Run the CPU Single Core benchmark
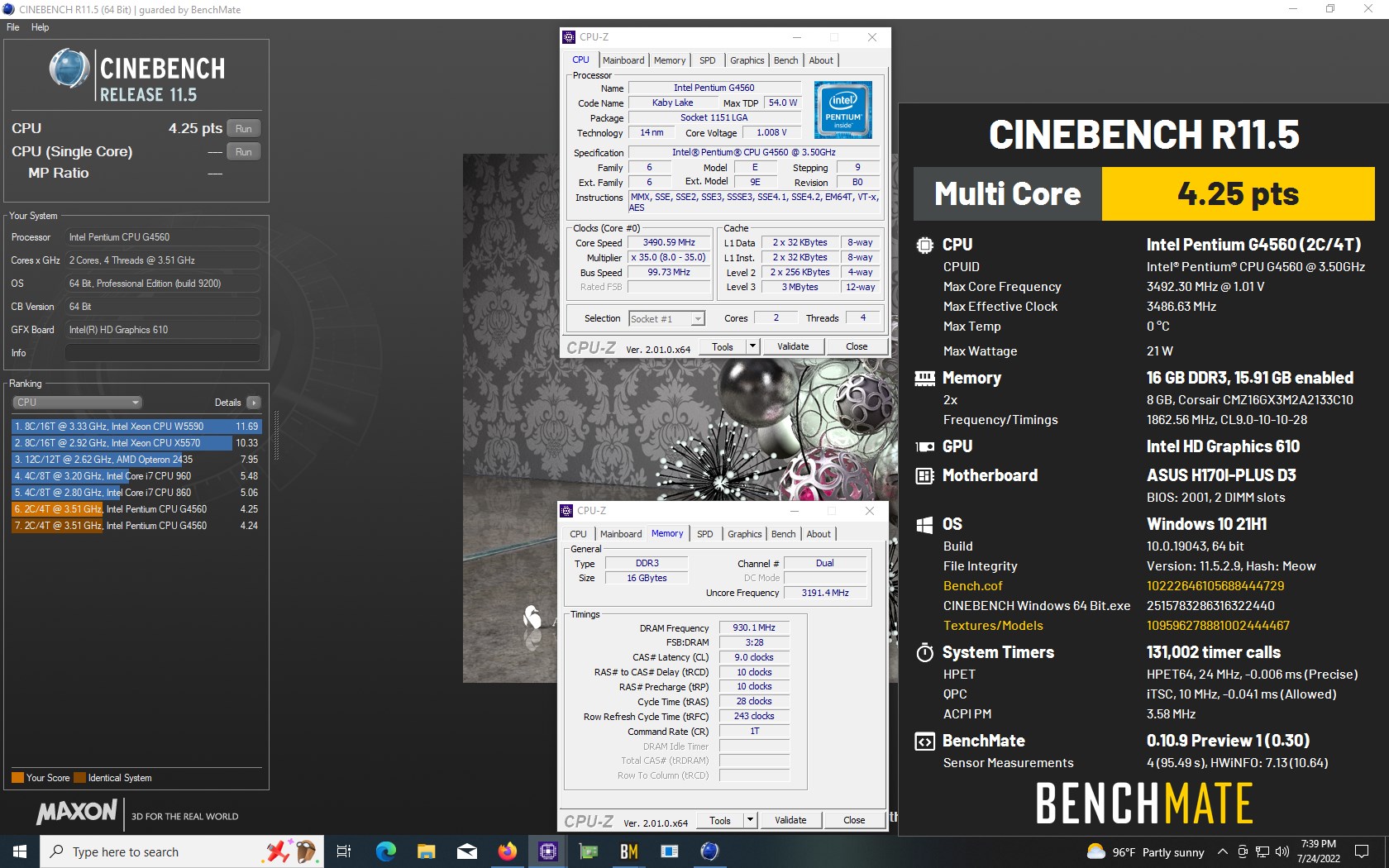Screen dimensions: 1389x868 [243, 151]
